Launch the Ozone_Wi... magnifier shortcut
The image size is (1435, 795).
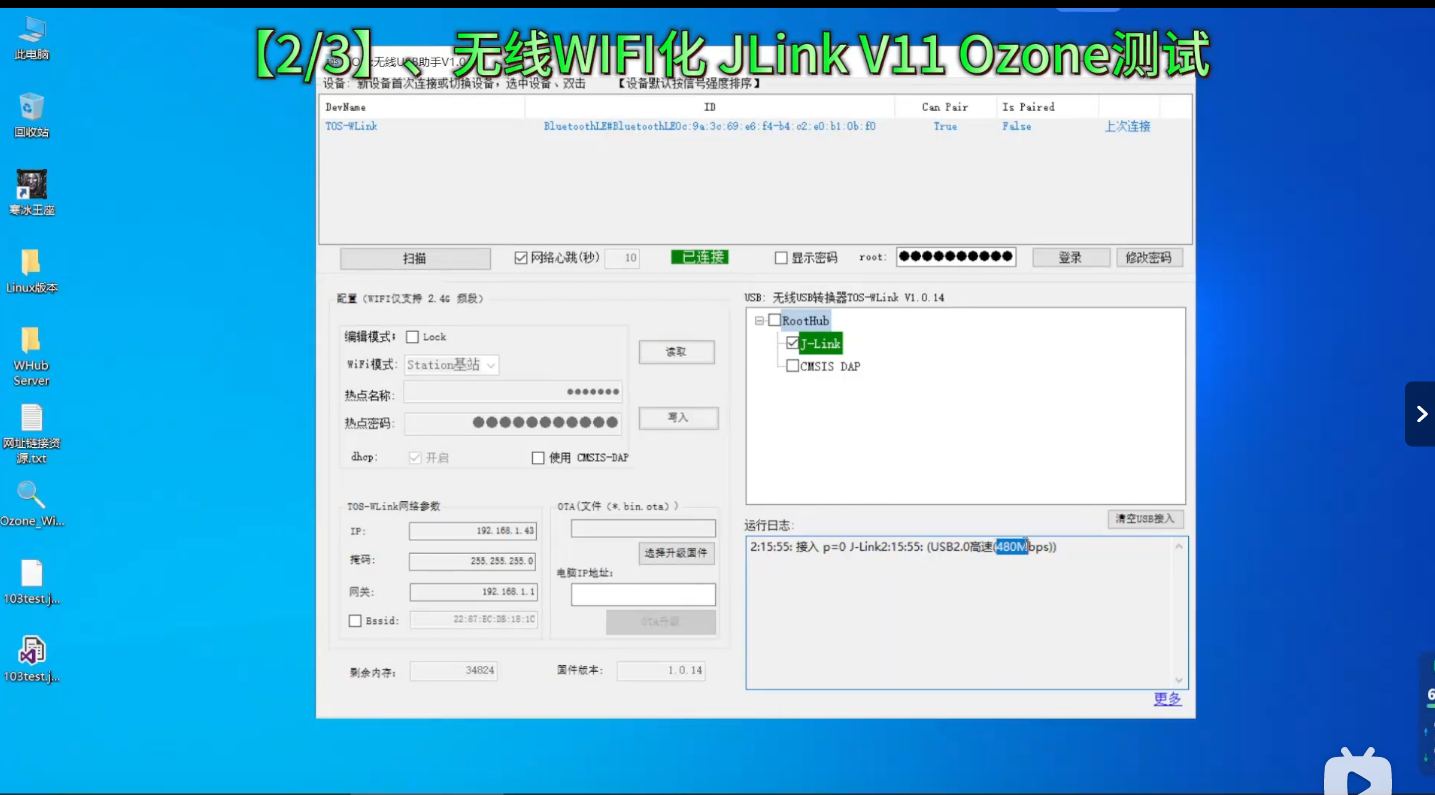32,504
